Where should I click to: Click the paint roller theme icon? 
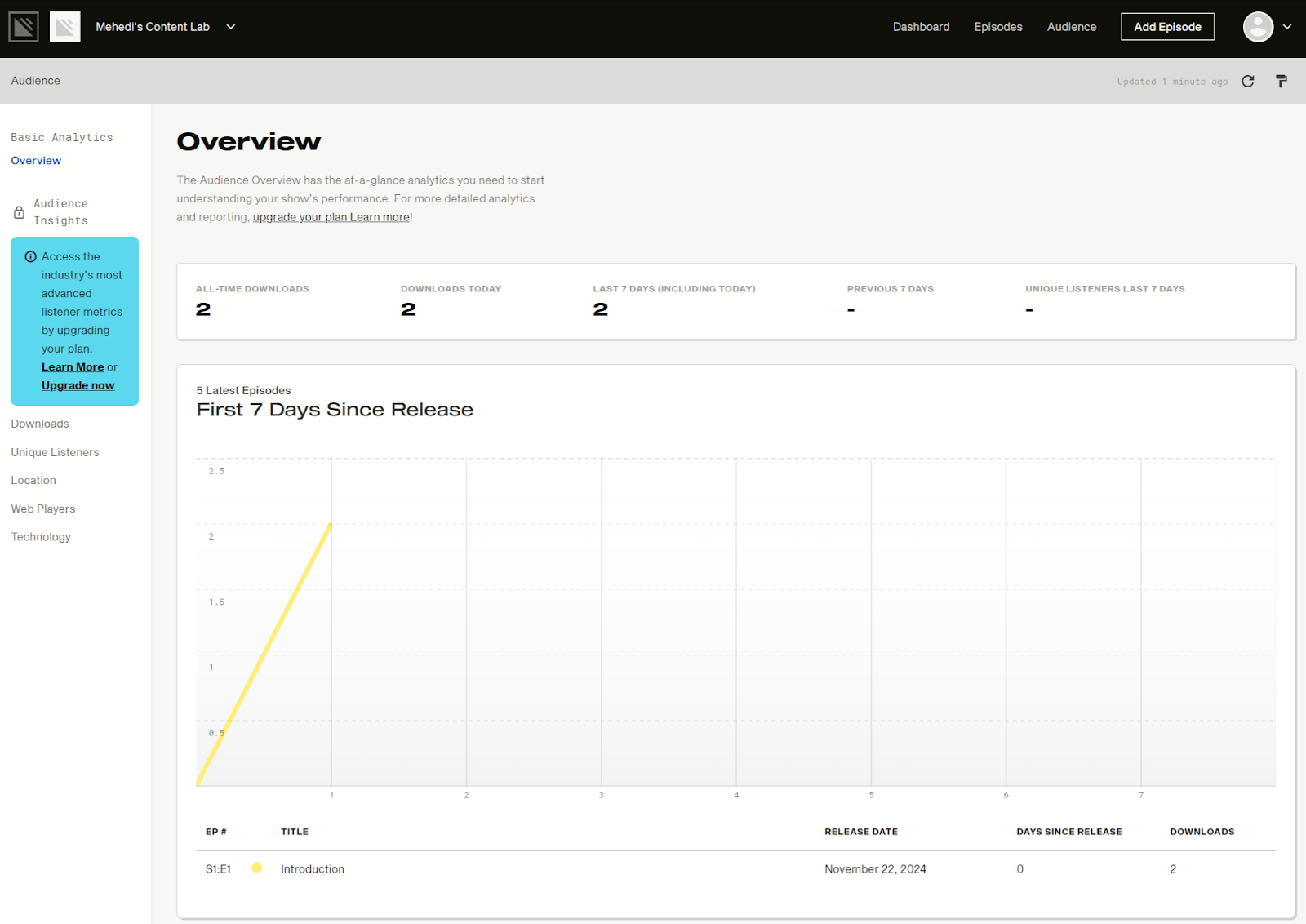1282,81
